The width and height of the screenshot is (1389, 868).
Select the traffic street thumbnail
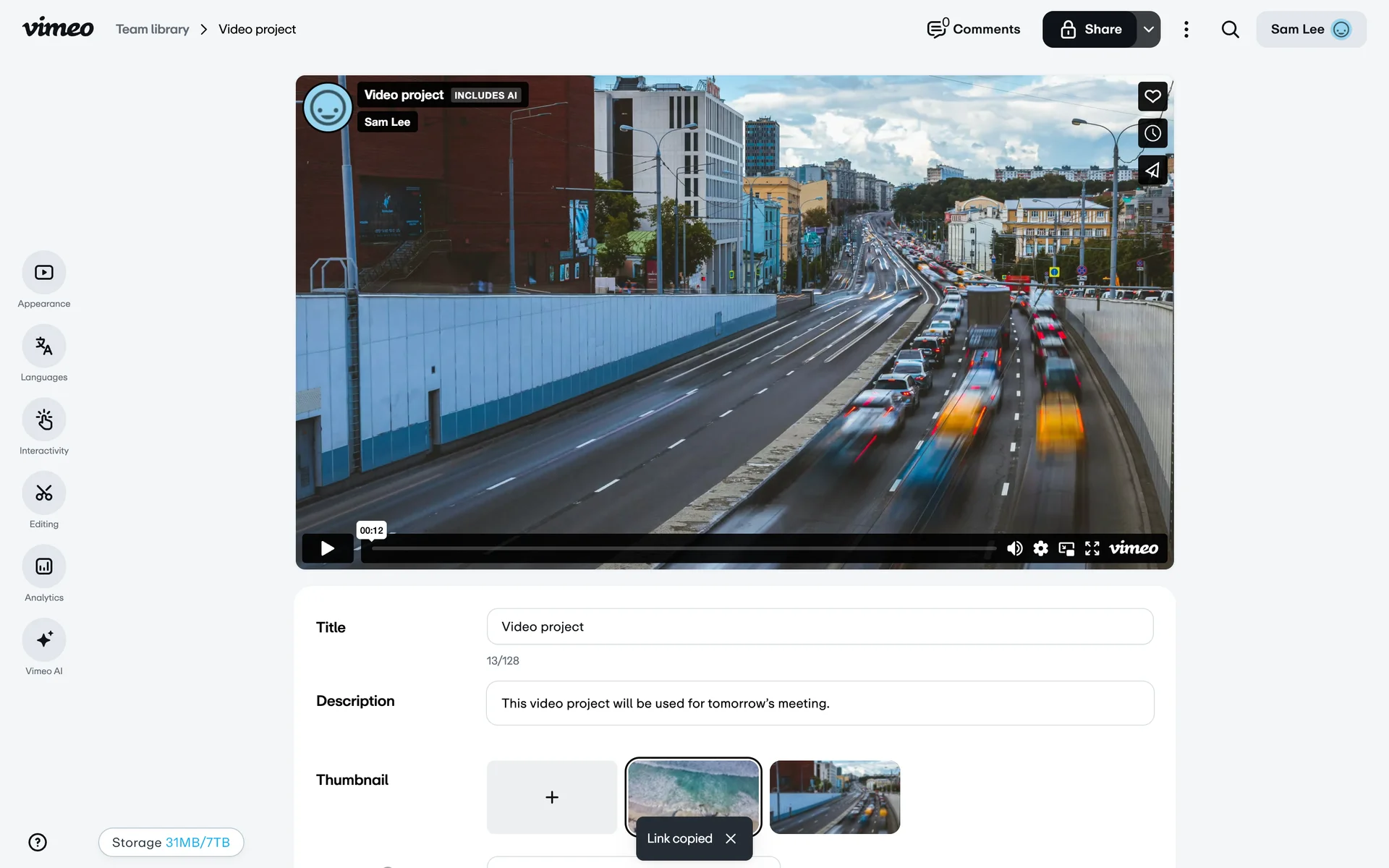(x=835, y=797)
